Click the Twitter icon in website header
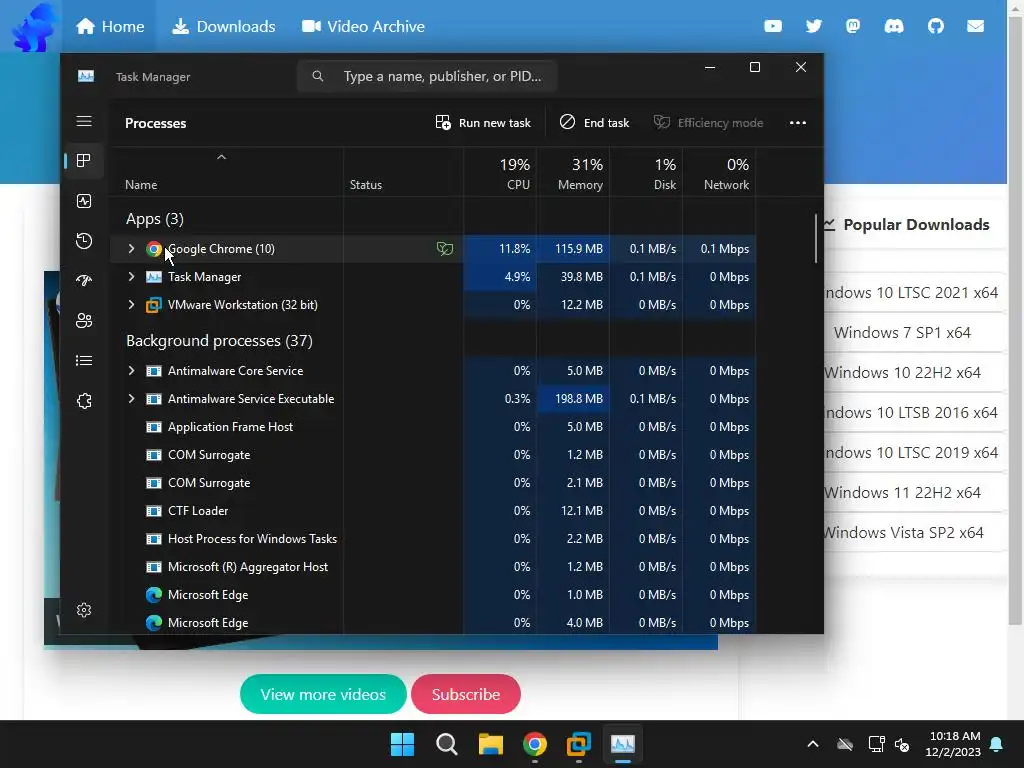Viewport: 1024px width, 768px height. (x=813, y=26)
